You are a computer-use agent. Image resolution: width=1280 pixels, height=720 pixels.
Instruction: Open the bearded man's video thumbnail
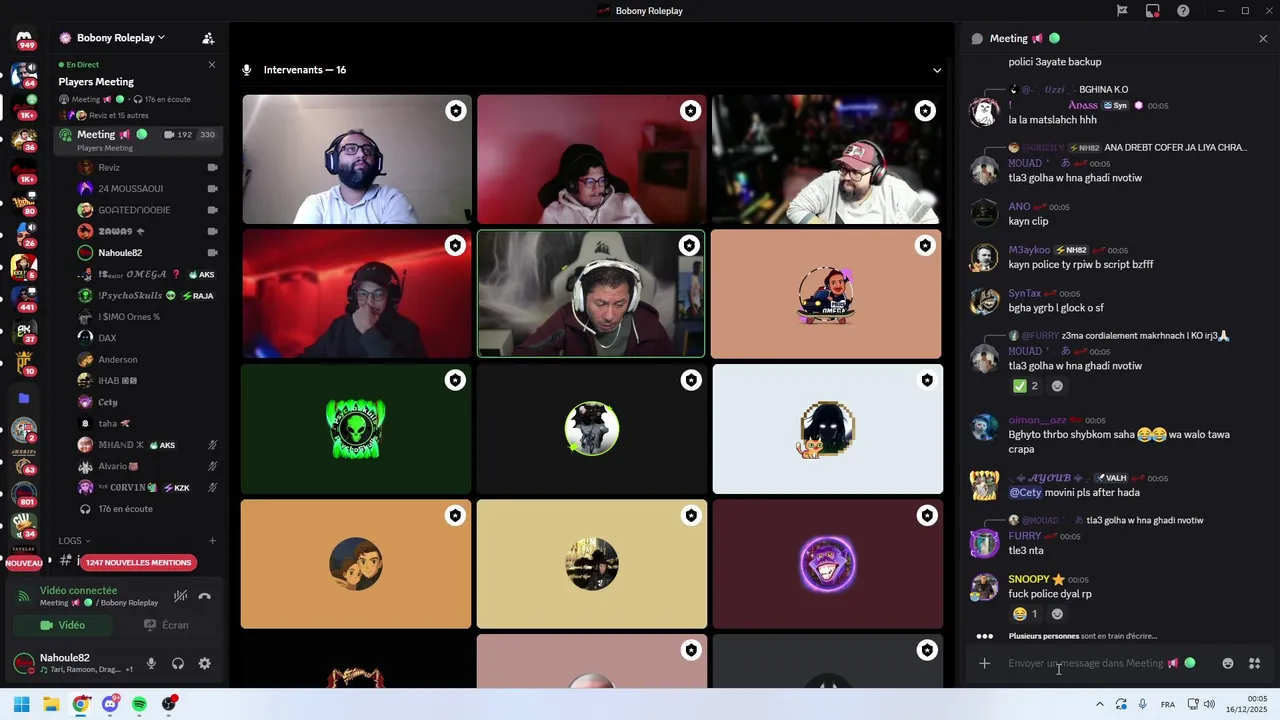357,159
